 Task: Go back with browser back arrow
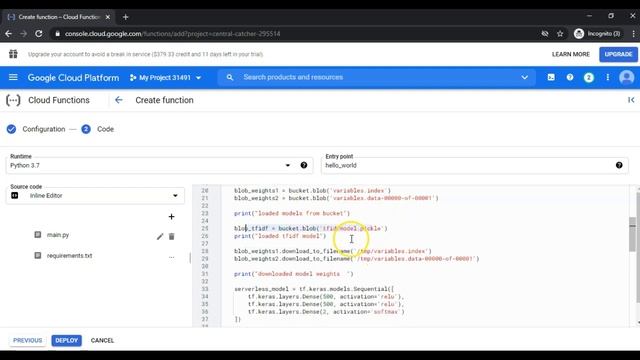click(9, 33)
